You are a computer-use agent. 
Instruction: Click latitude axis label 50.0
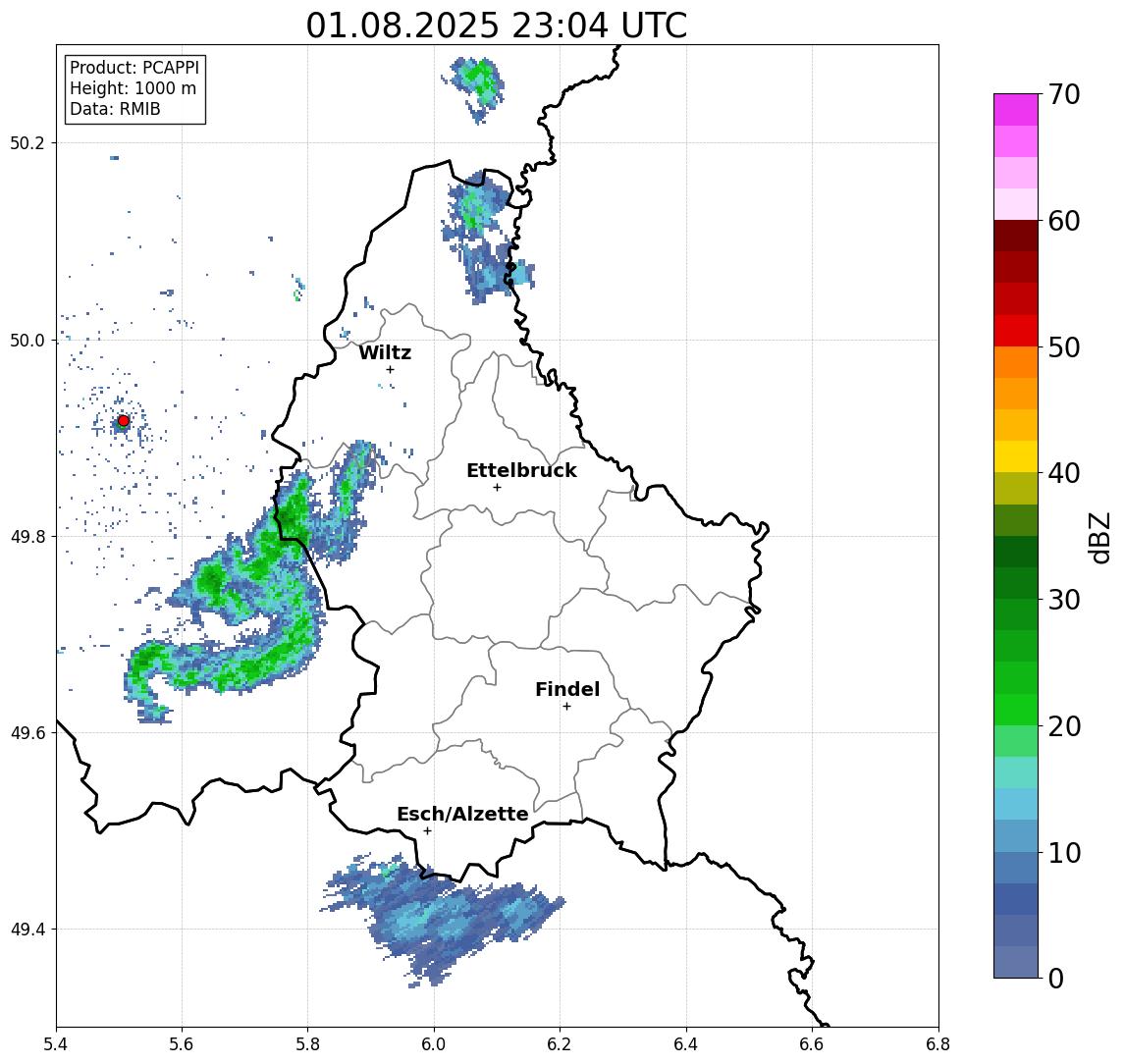(27, 340)
